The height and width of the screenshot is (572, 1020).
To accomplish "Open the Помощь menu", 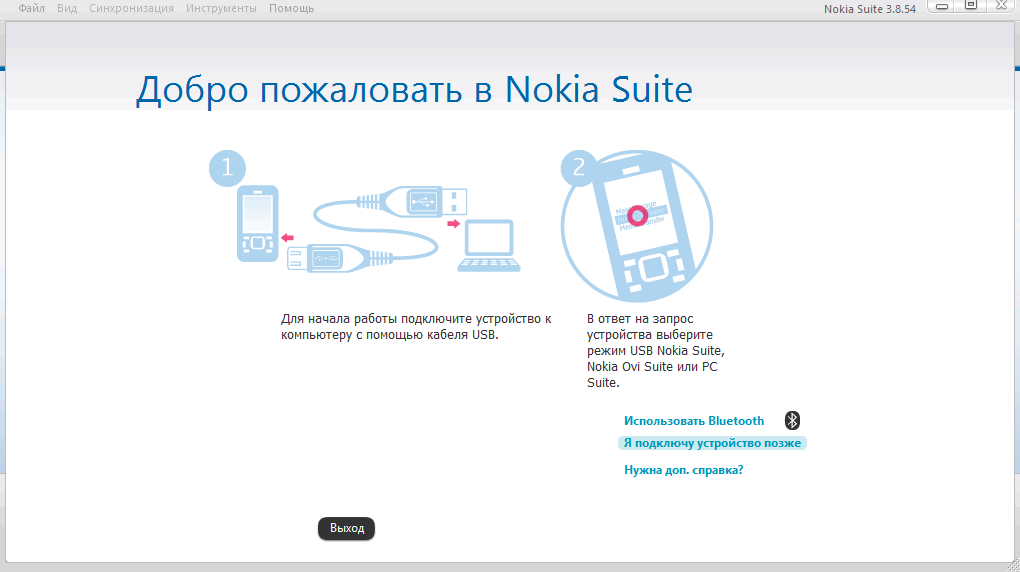I will tap(291, 8).
